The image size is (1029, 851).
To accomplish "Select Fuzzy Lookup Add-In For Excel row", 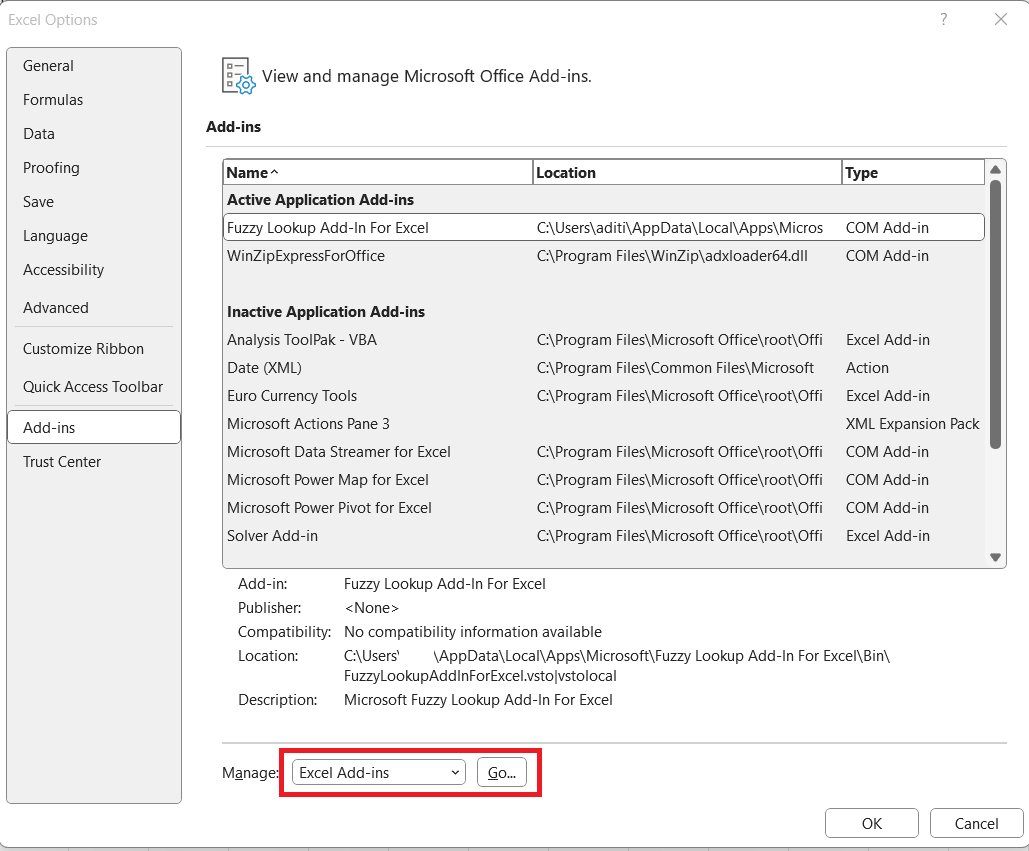I will (x=604, y=228).
